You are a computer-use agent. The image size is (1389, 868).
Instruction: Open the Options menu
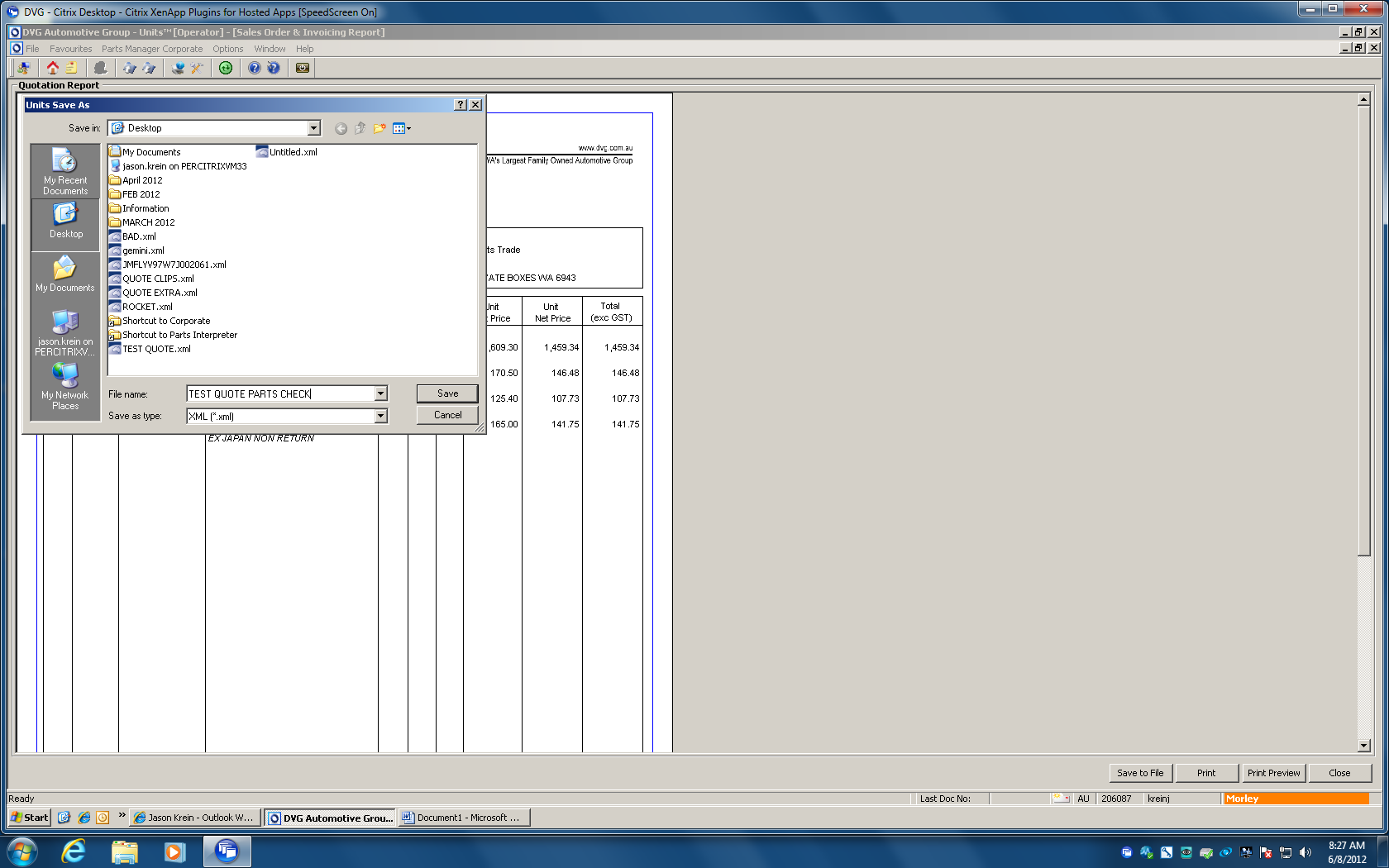(228, 49)
